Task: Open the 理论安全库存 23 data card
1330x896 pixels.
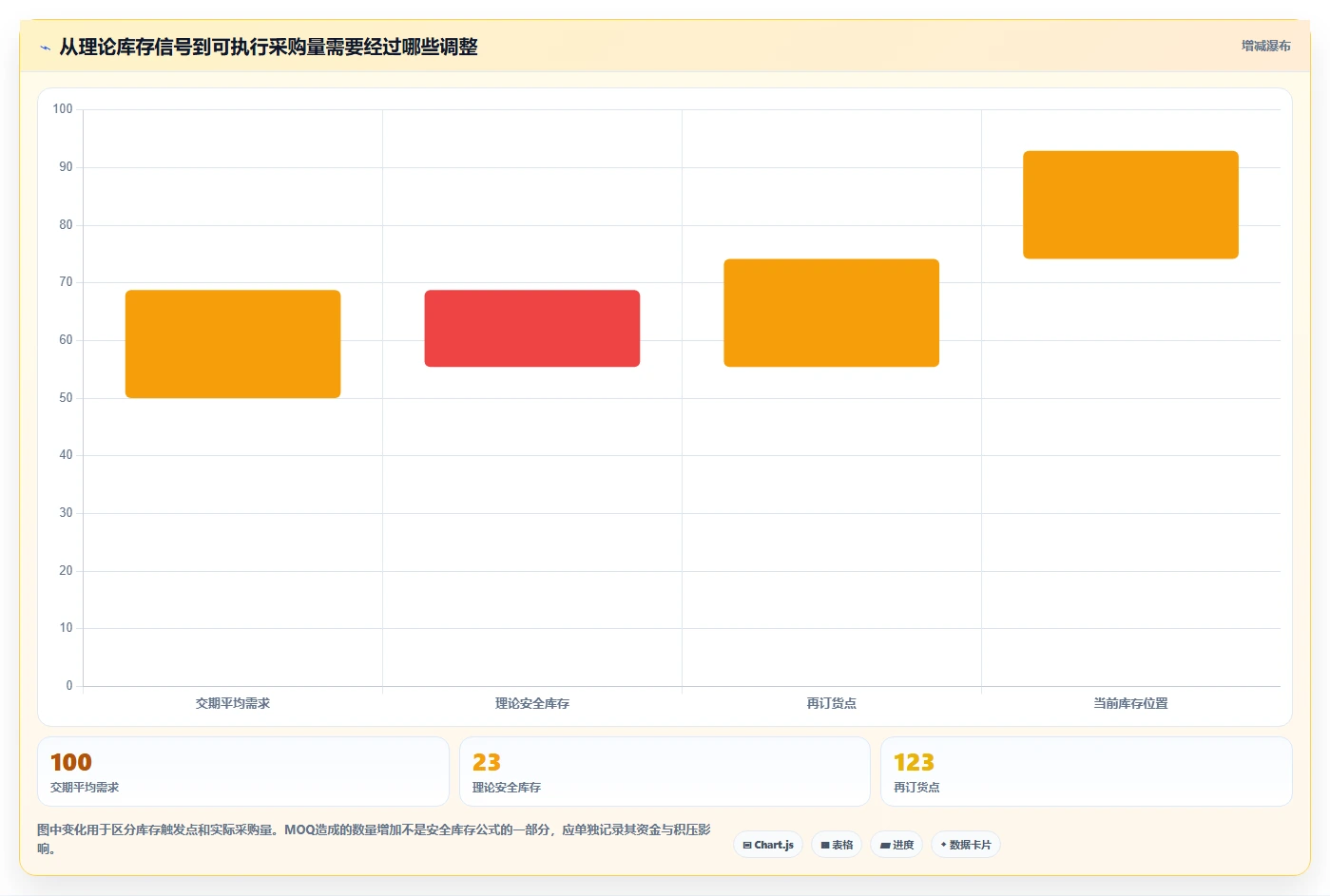Action: tap(665, 772)
